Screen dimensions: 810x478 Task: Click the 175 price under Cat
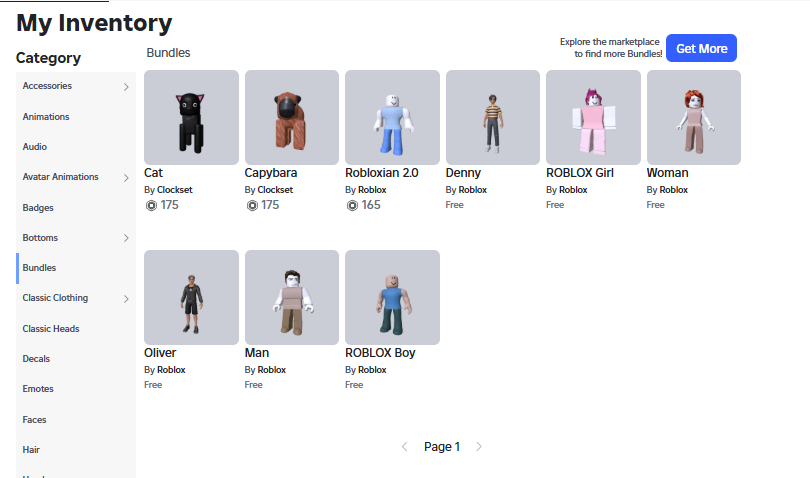pyautogui.click(x=169, y=205)
